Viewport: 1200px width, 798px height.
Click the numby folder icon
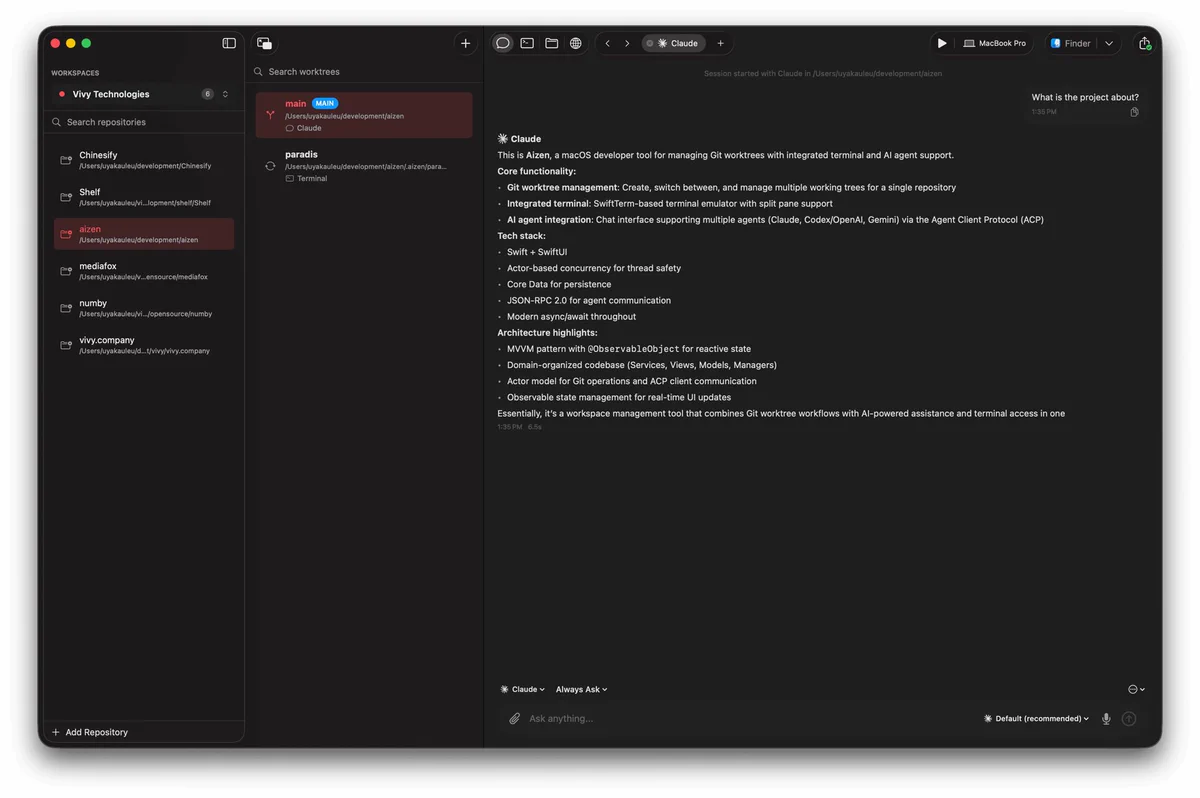pyautogui.click(x=66, y=308)
